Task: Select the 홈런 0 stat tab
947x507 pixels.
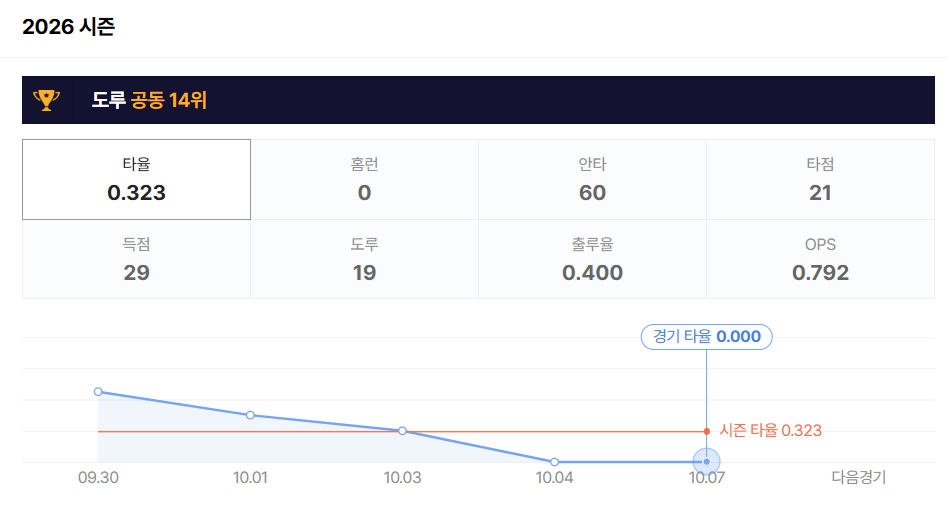Action: 364,179
